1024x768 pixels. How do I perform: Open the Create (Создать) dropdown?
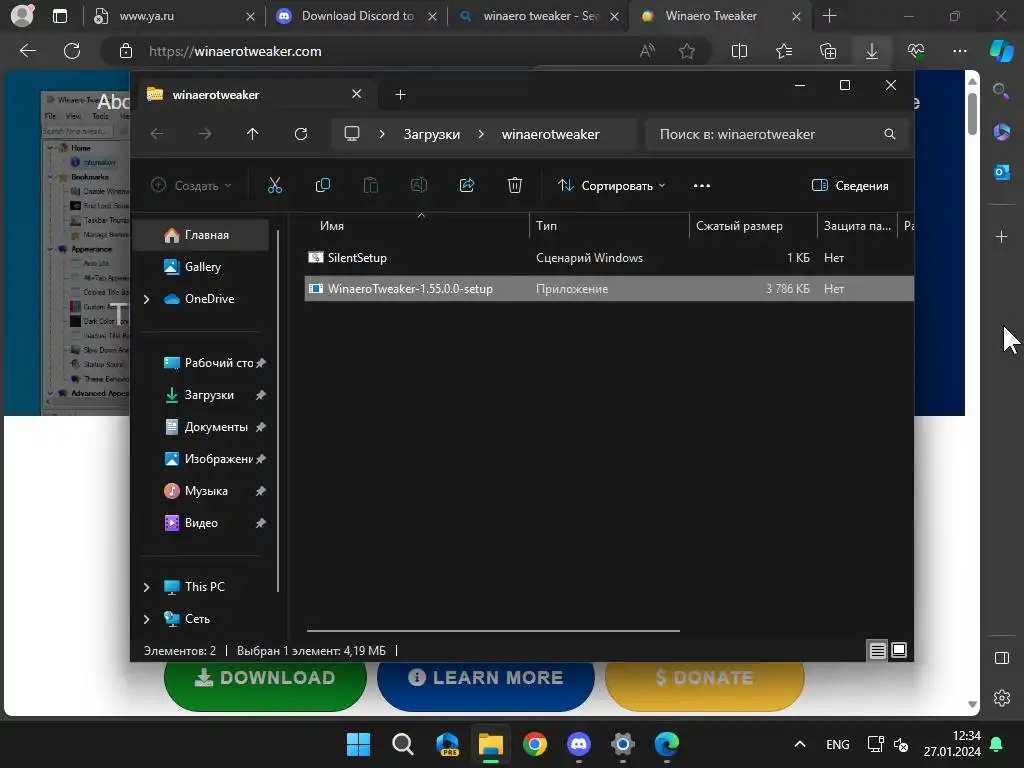191,186
